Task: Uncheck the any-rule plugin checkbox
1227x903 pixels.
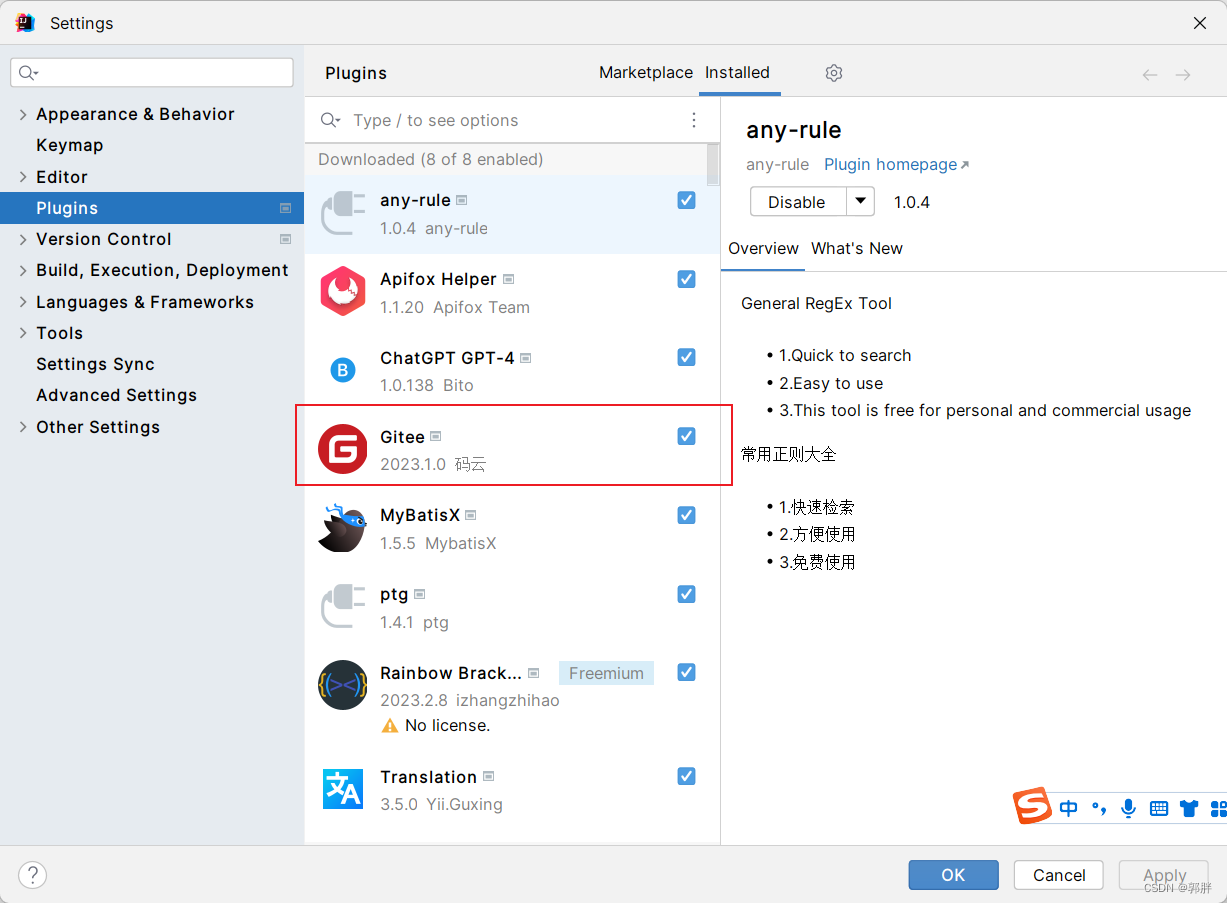Action: pyautogui.click(x=686, y=200)
